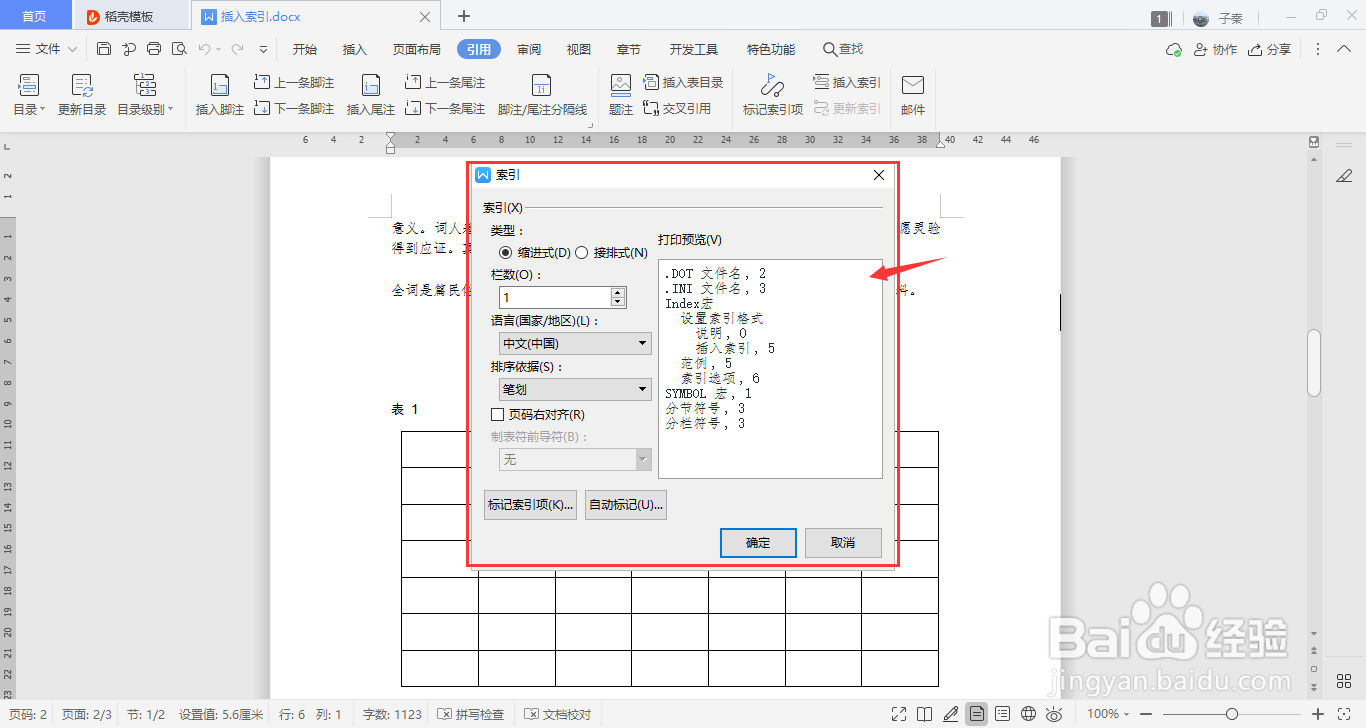Click the 自动标记(U) button
Image resolution: width=1366 pixels, height=728 pixels.
pyautogui.click(x=625, y=505)
